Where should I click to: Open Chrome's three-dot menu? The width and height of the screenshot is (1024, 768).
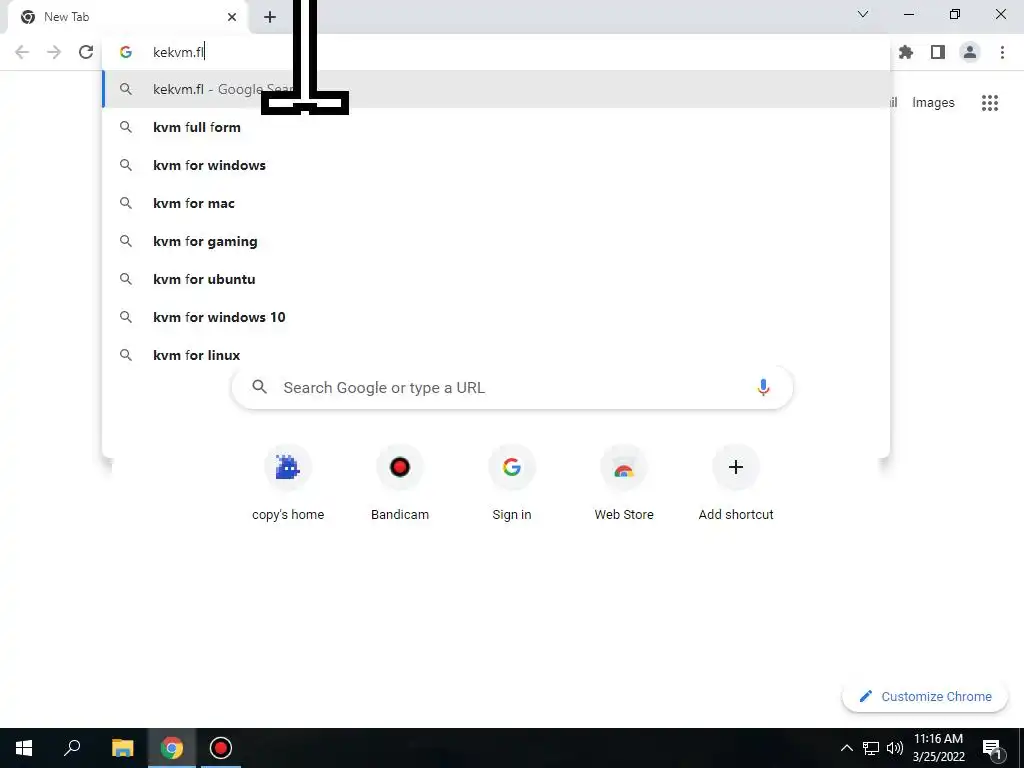tap(1002, 52)
